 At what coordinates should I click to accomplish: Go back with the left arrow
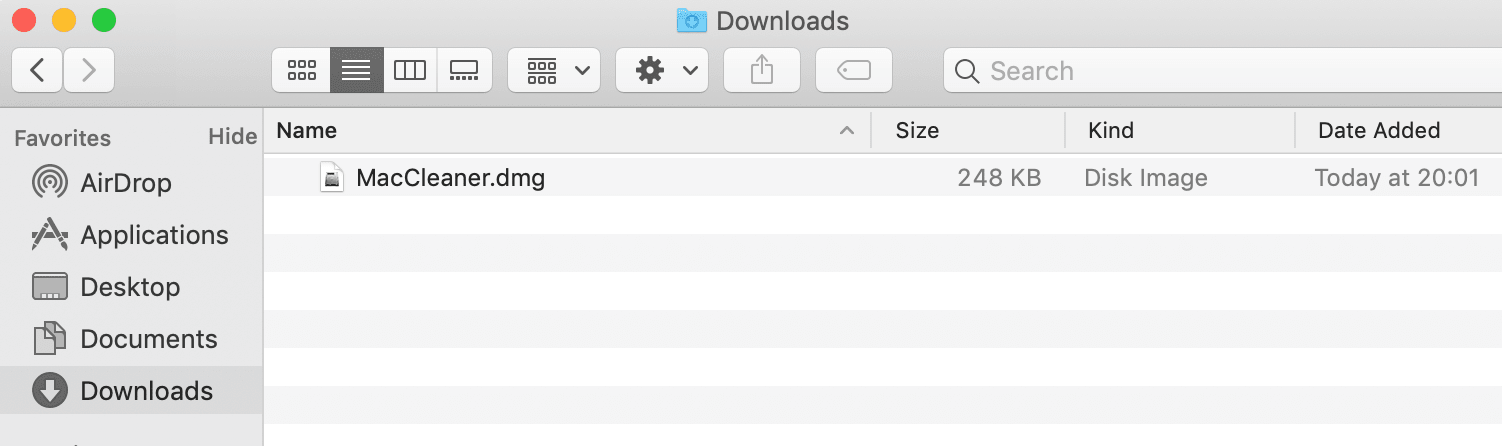coord(37,70)
